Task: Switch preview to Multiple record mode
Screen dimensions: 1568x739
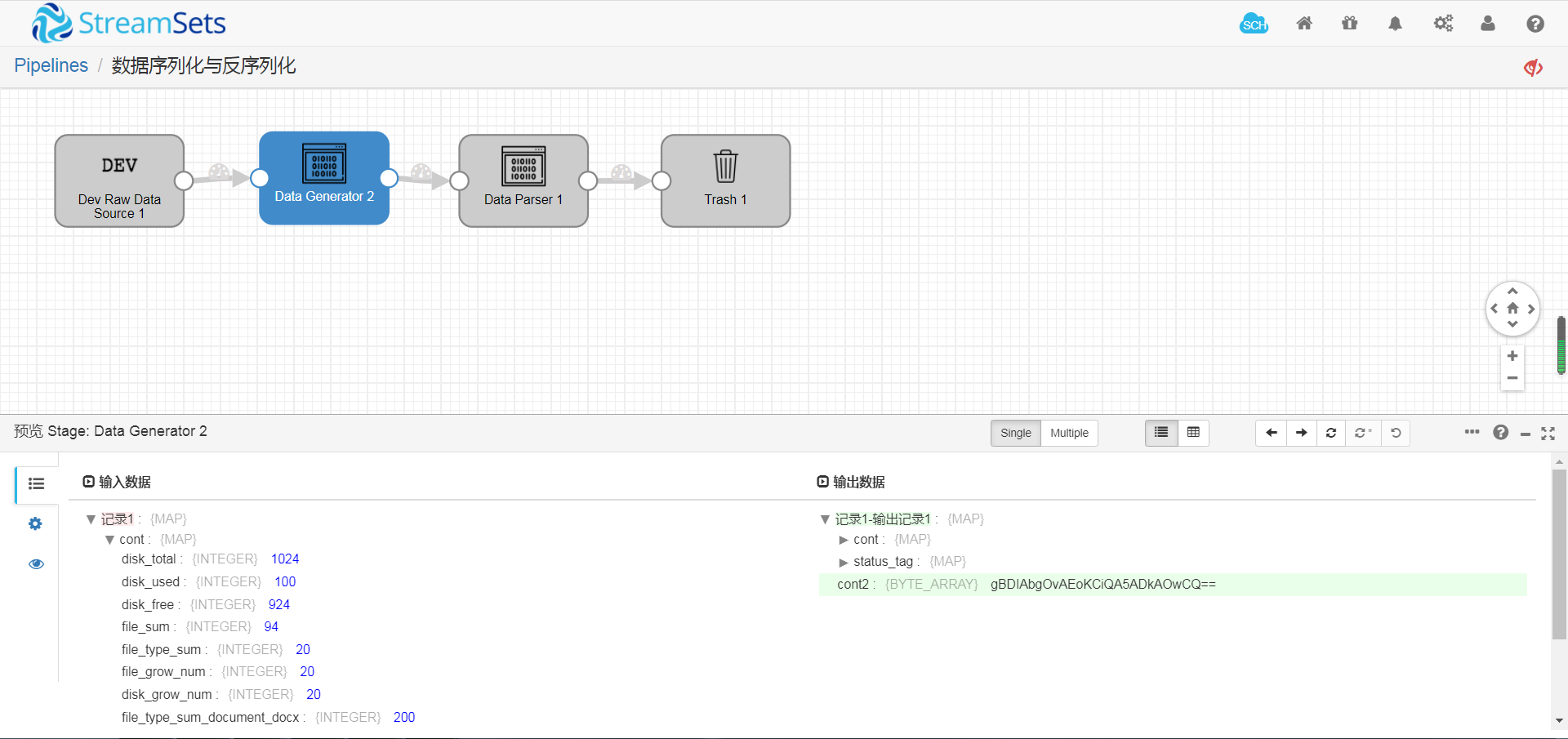Action: click(x=1069, y=433)
